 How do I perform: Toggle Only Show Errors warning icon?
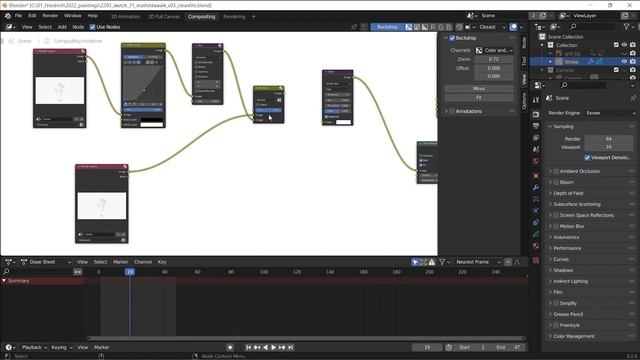[x=431, y=262]
